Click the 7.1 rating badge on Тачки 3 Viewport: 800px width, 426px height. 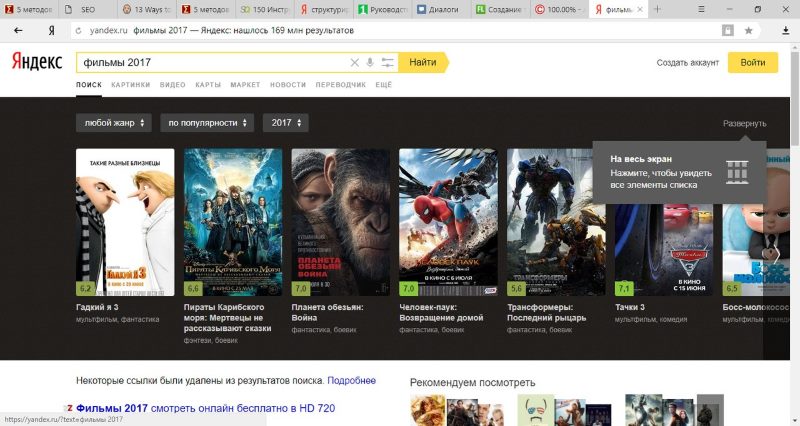click(x=624, y=288)
